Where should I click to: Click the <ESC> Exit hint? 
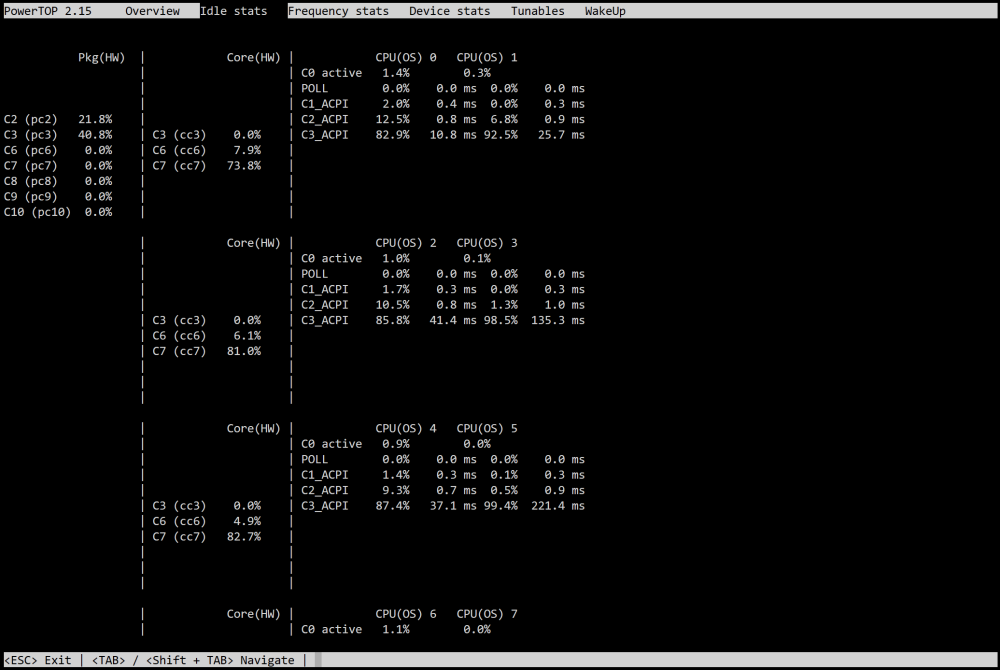pos(38,660)
